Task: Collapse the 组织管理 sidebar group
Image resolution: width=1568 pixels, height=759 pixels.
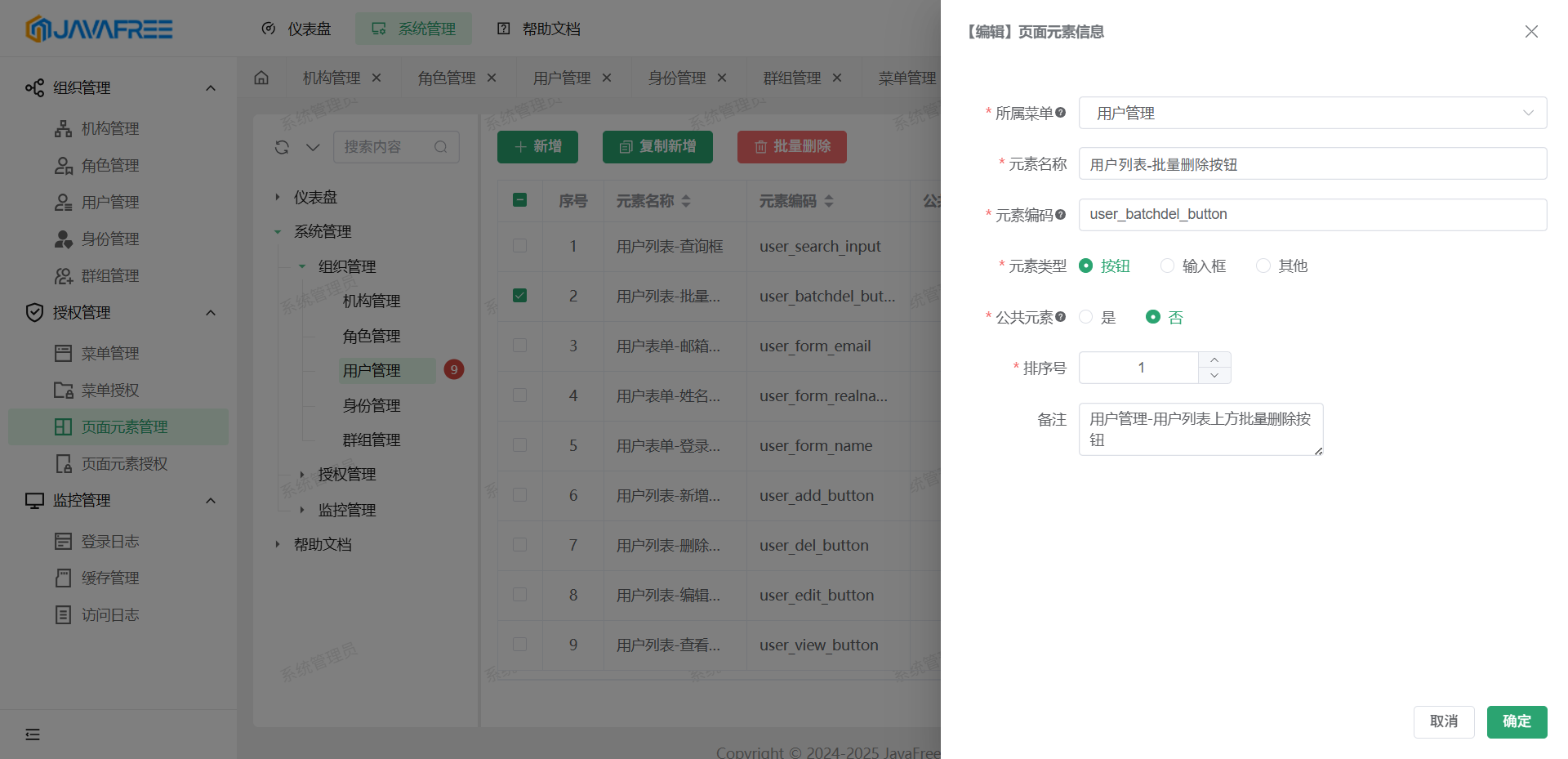Action: (x=211, y=88)
